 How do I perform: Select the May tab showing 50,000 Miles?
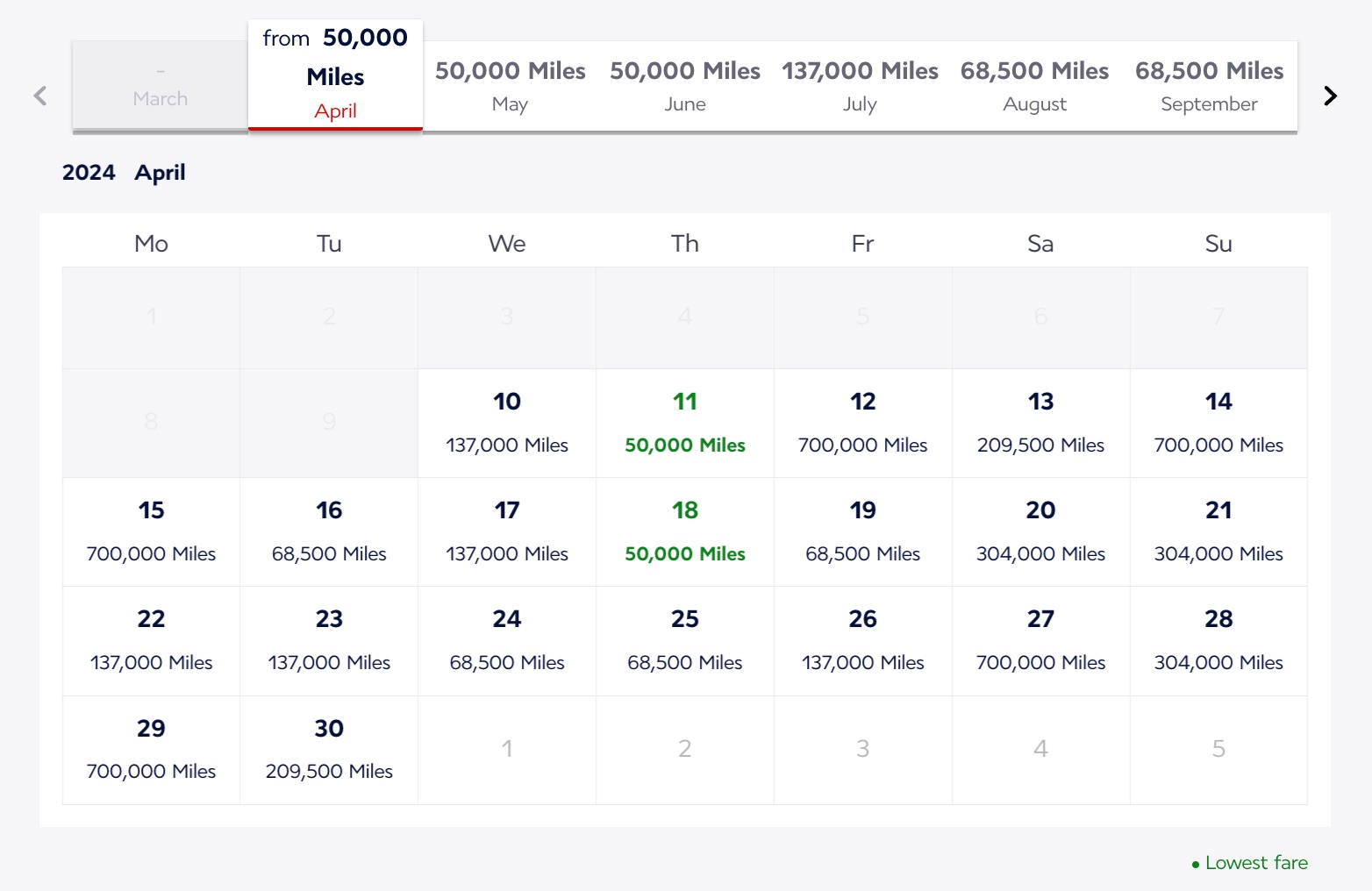510,86
